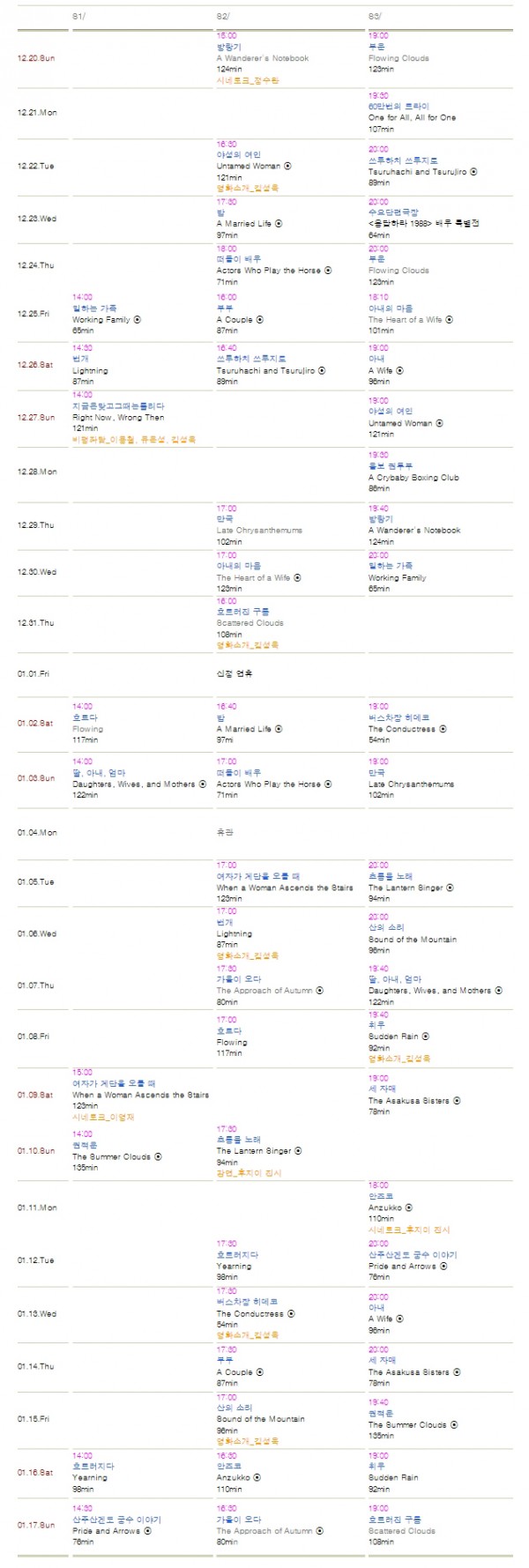This screenshot has width=529, height=1568.
Task: Open When a Woman Ascends the Stairs, Jan 9
Action: click(x=140, y=1095)
